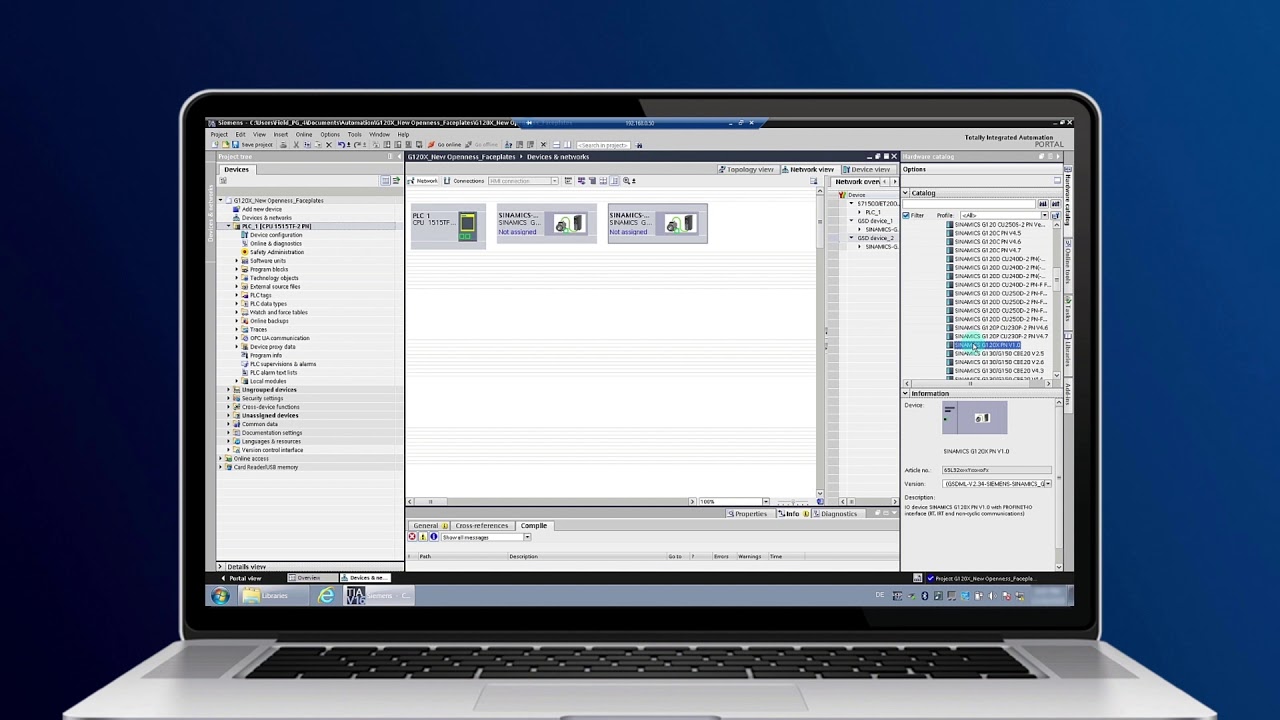Open the Insert menu
The image size is (1280, 720).
281,134
